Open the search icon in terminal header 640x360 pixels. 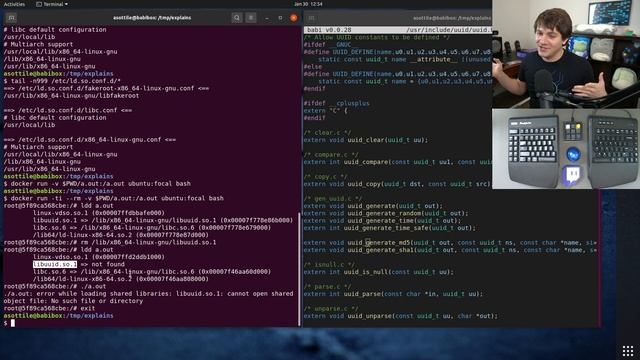pyautogui.click(x=237, y=18)
